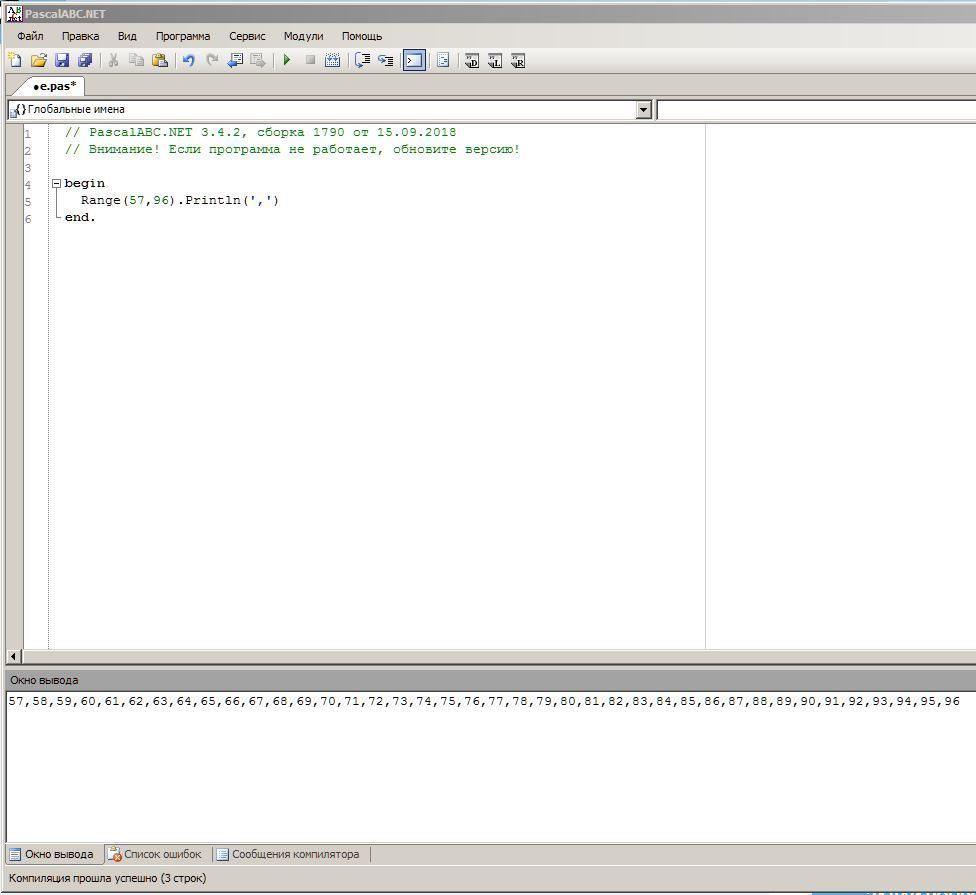The width and height of the screenshot is (976, 895).
Task: Create a new file via toolbar icon
Action: click(15, 60)
